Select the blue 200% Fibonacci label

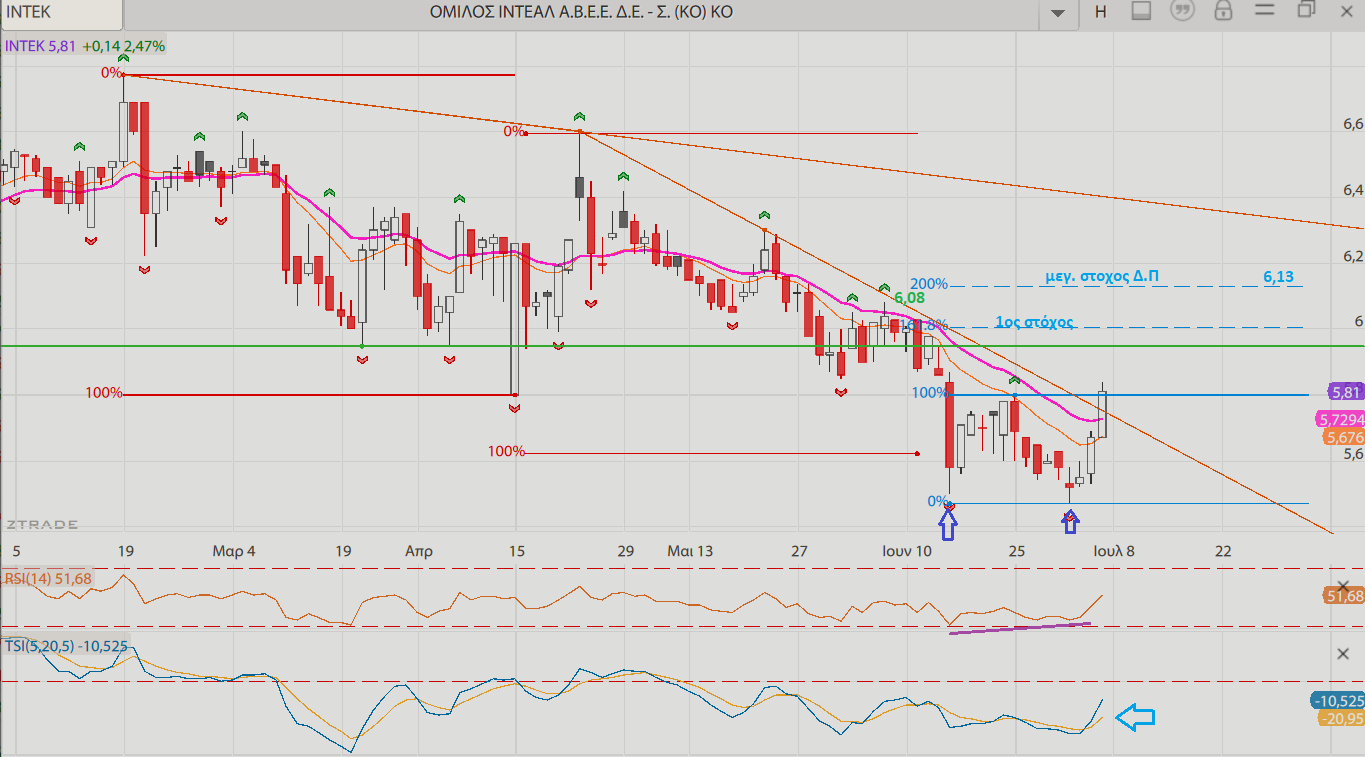pos(928,284)
